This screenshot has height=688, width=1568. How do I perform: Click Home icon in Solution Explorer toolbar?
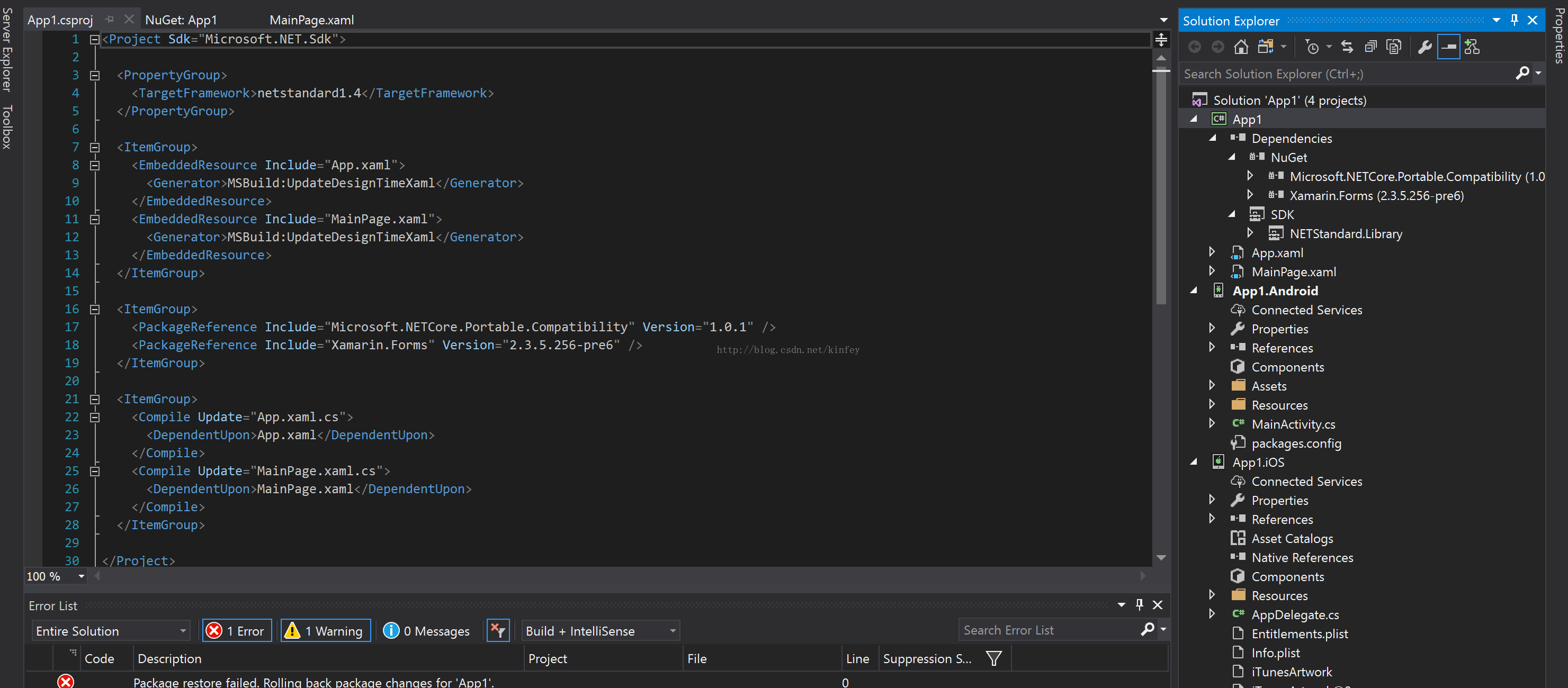pos(1241,47)
